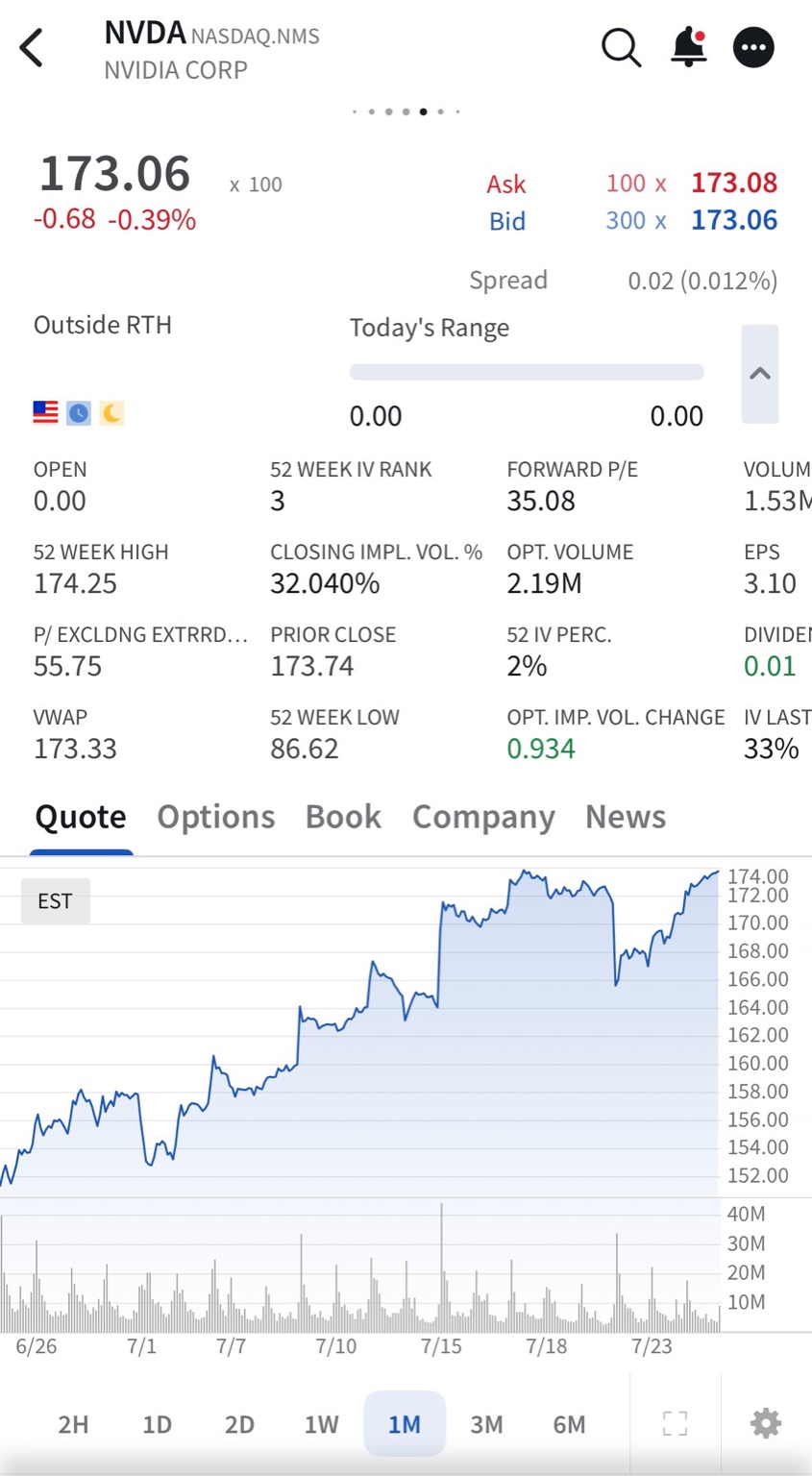Tap the Ask price 173.08
This screenshot has height=1476, width=812.
point(734,183)
